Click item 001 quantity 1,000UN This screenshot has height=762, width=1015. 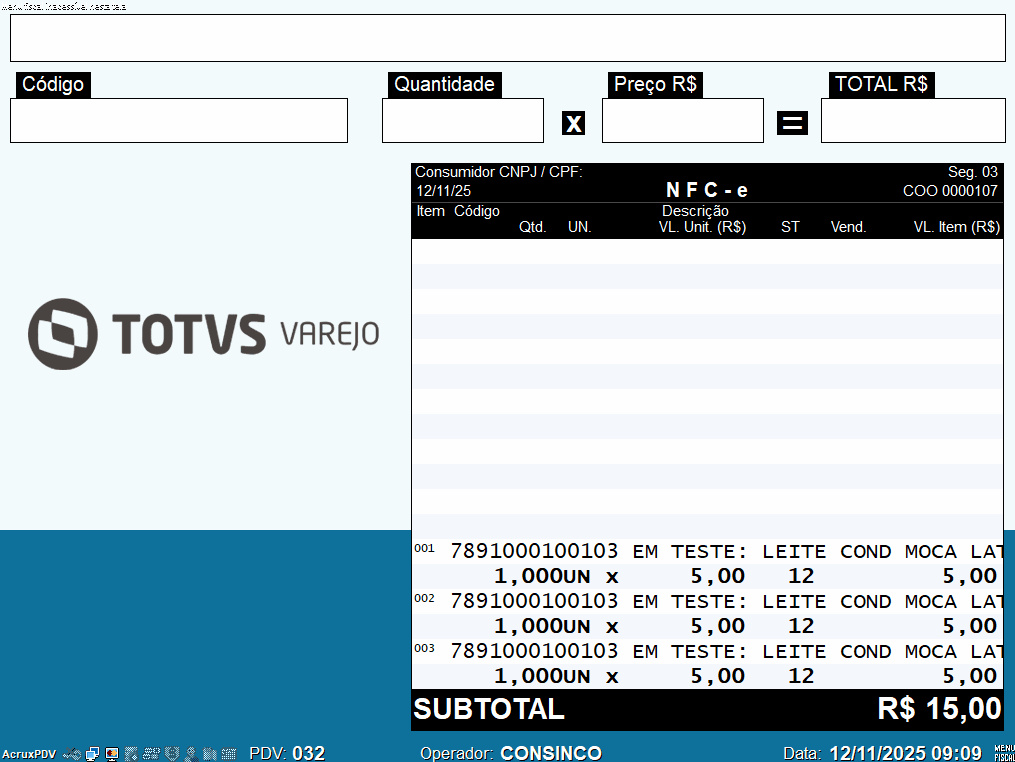[542, 576]
